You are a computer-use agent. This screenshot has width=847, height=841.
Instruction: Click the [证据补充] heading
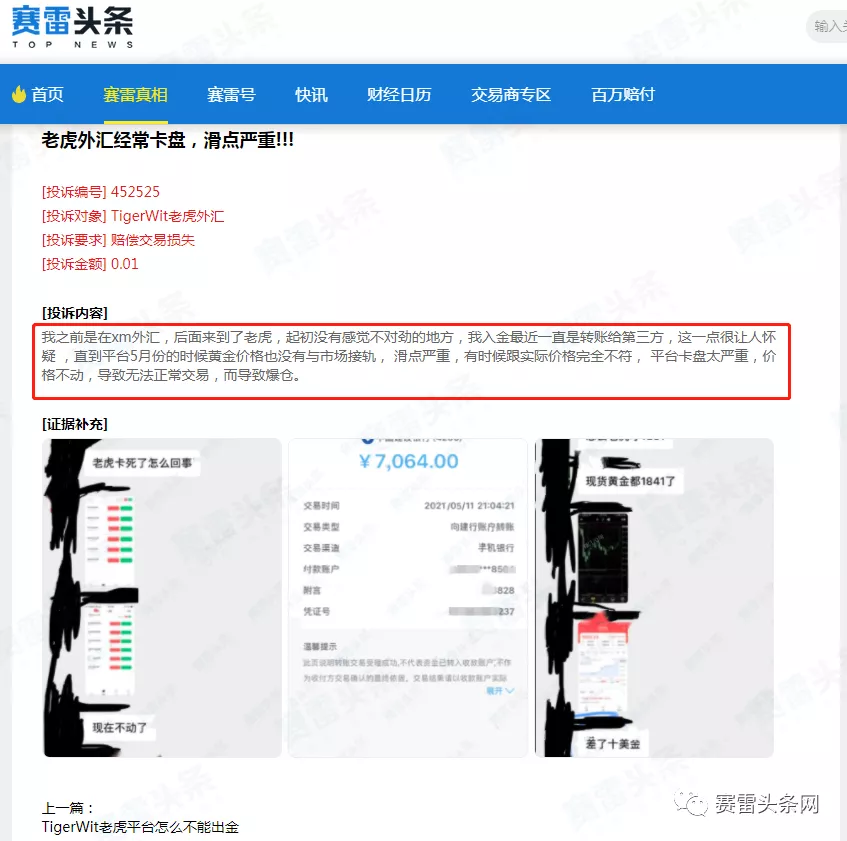75,424
